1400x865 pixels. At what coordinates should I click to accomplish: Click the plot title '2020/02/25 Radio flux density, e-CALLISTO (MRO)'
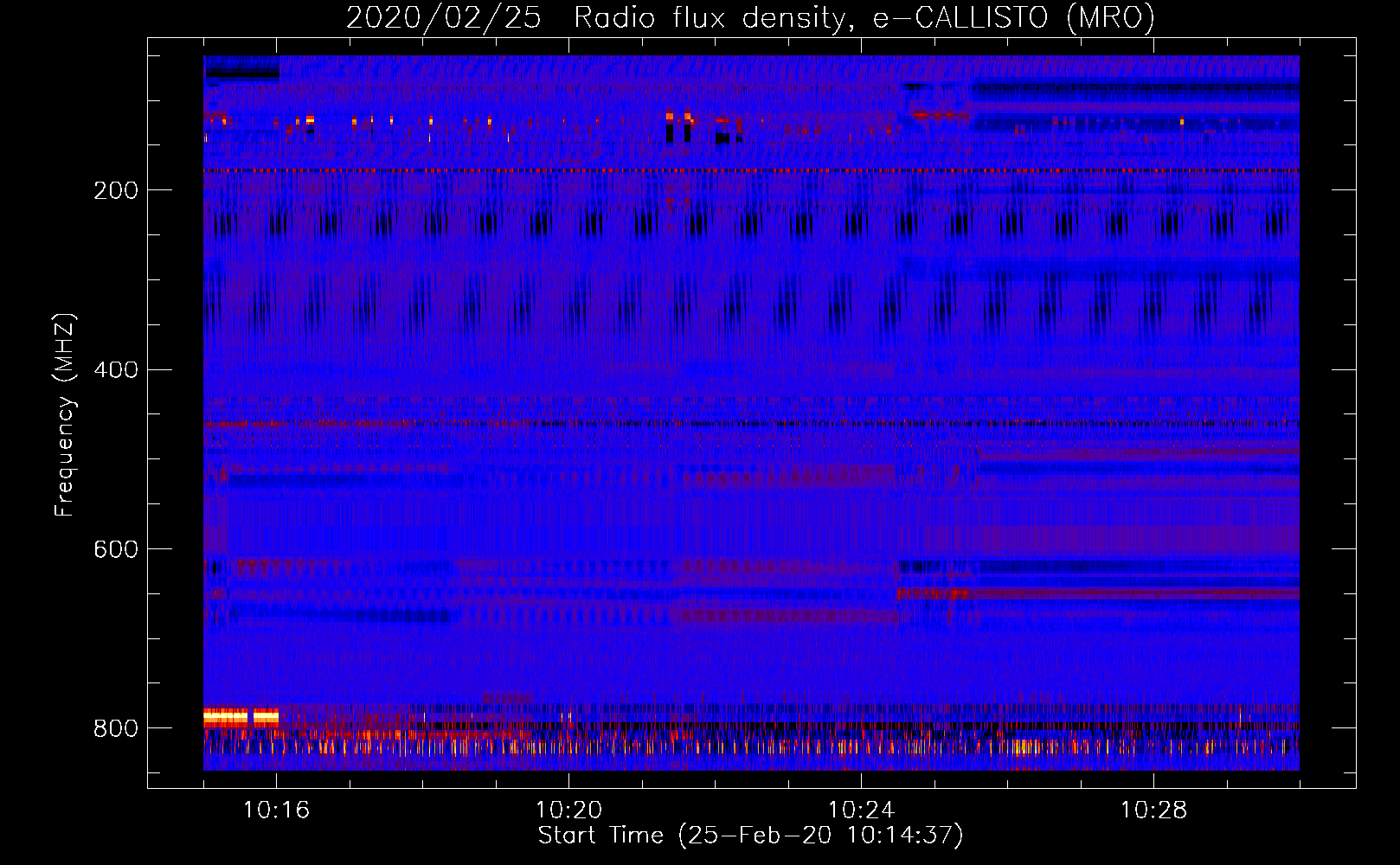click(750, 18)
